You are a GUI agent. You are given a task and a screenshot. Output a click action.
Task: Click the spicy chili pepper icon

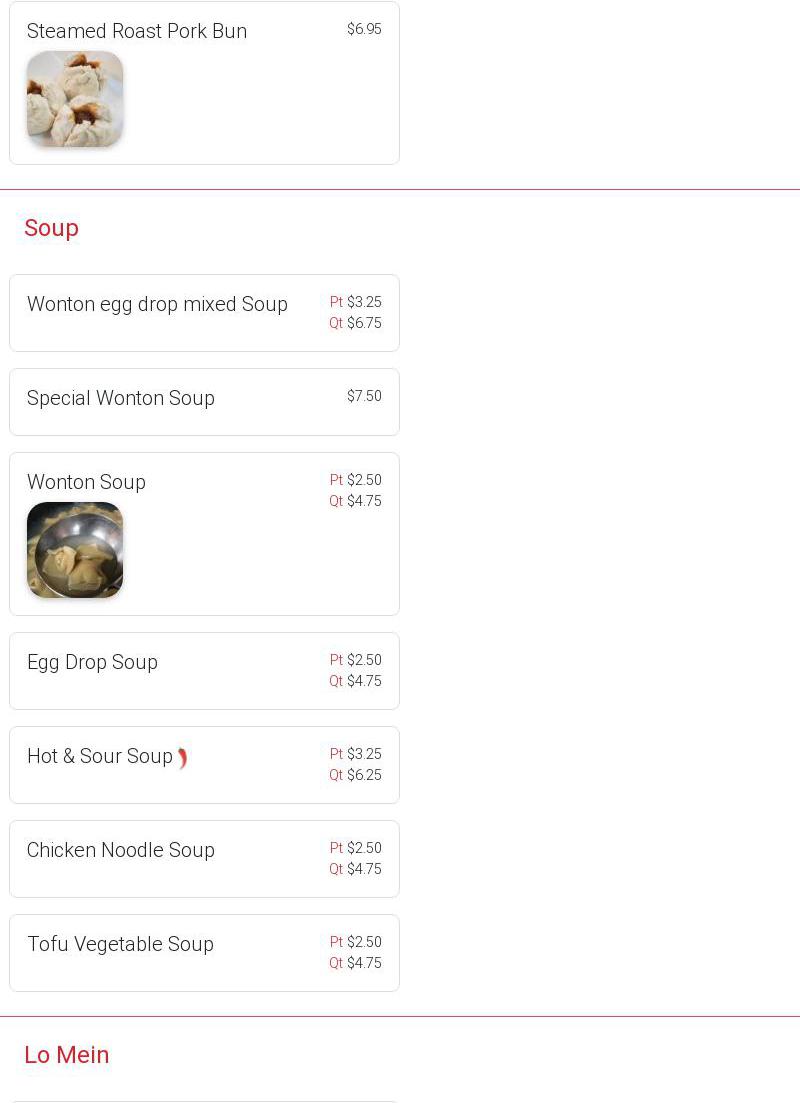183,759
